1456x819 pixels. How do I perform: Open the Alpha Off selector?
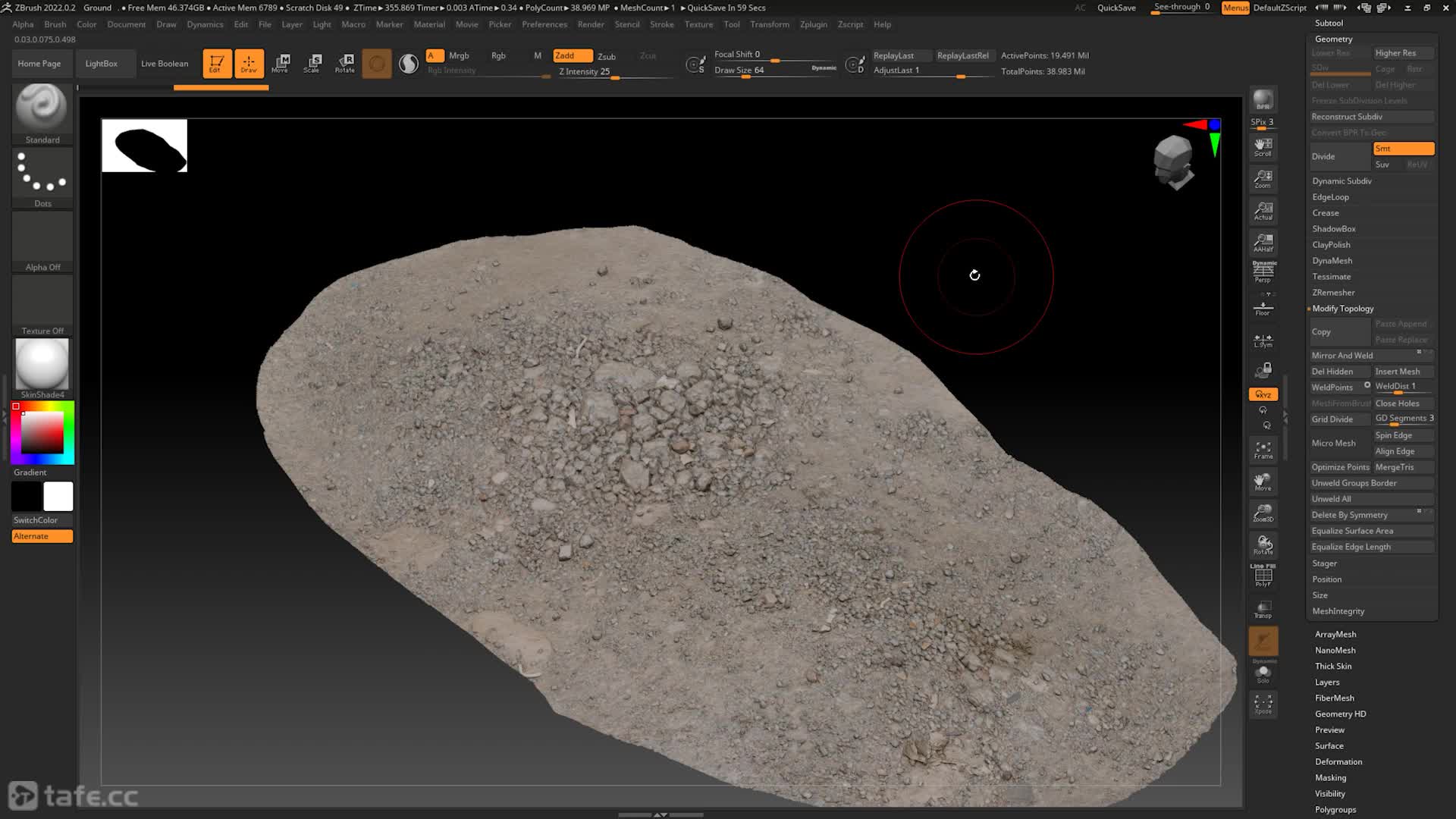pos(42,241)
